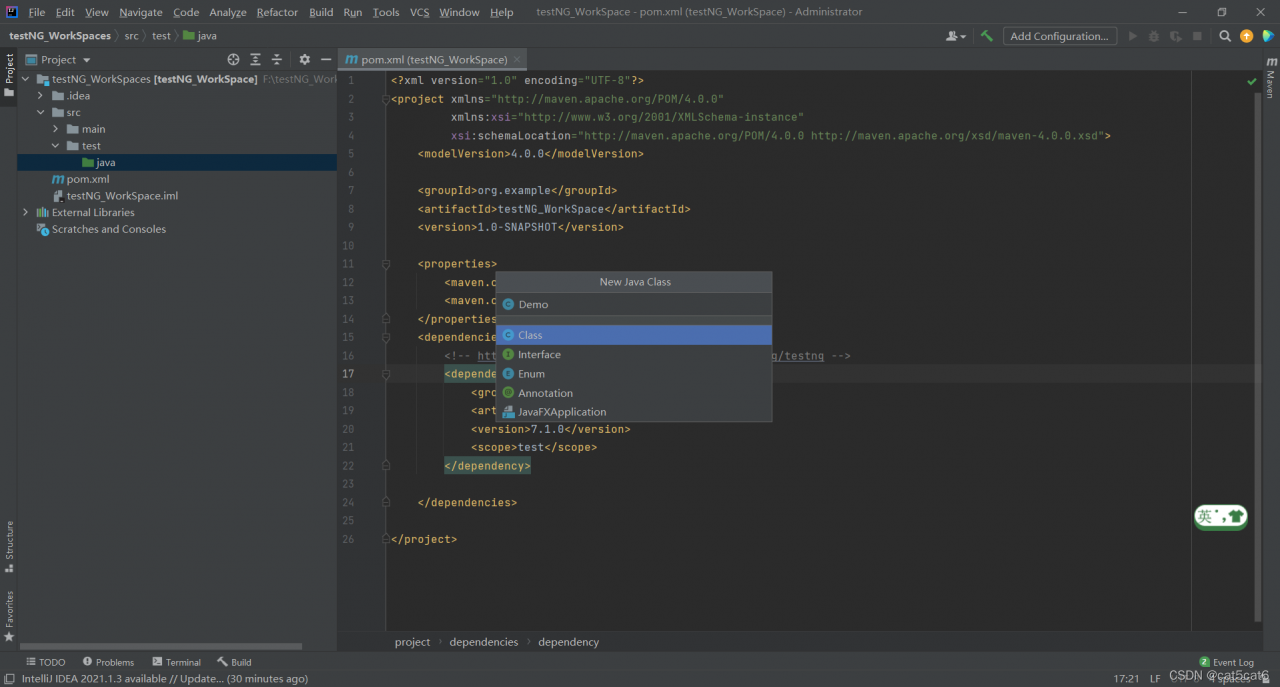Open the File menu
This screenshot has height=687, width=1280.
coord(37,12)
